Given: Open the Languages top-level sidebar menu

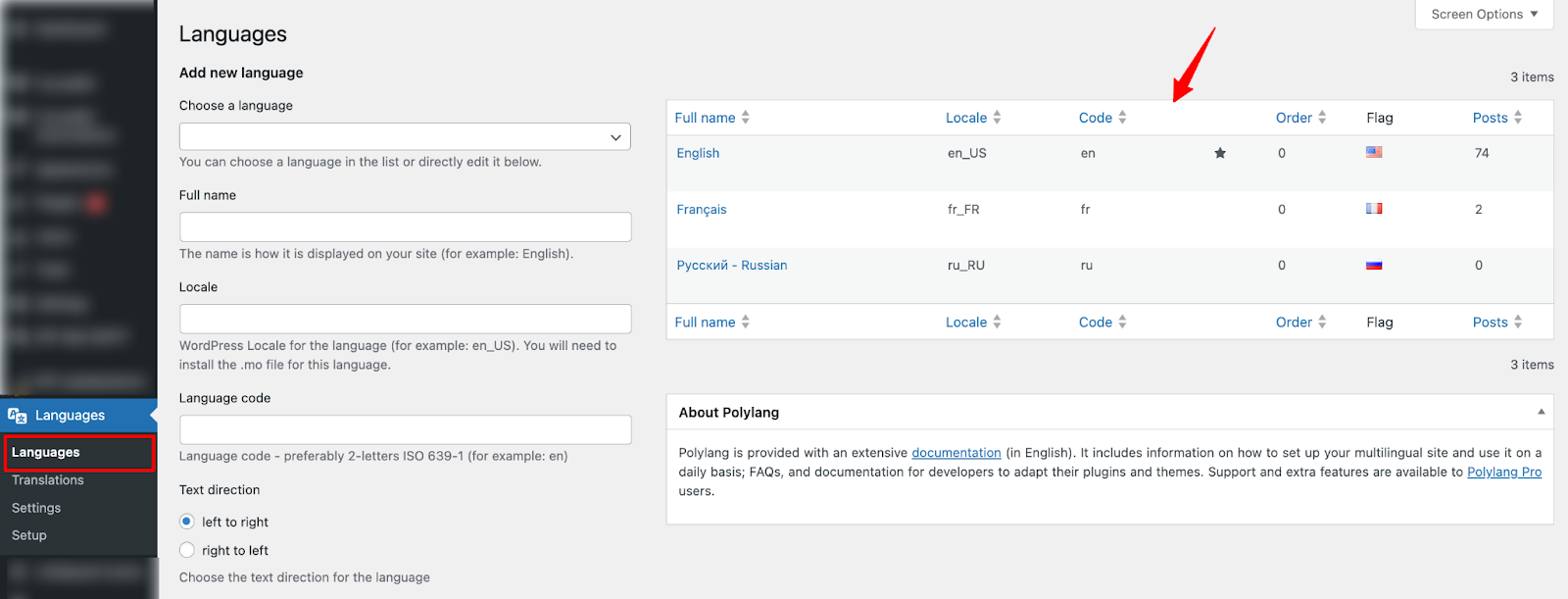Looking at the screenshot, I should (x=78, y=416).
